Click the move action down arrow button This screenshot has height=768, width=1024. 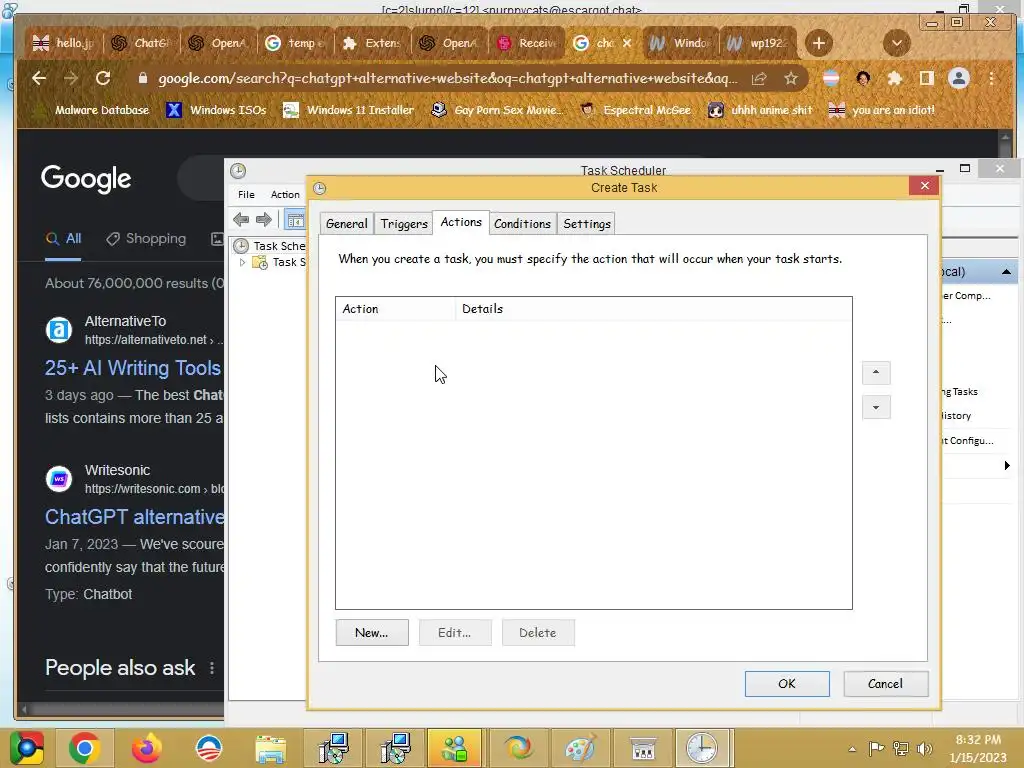[x=876, y=408]
